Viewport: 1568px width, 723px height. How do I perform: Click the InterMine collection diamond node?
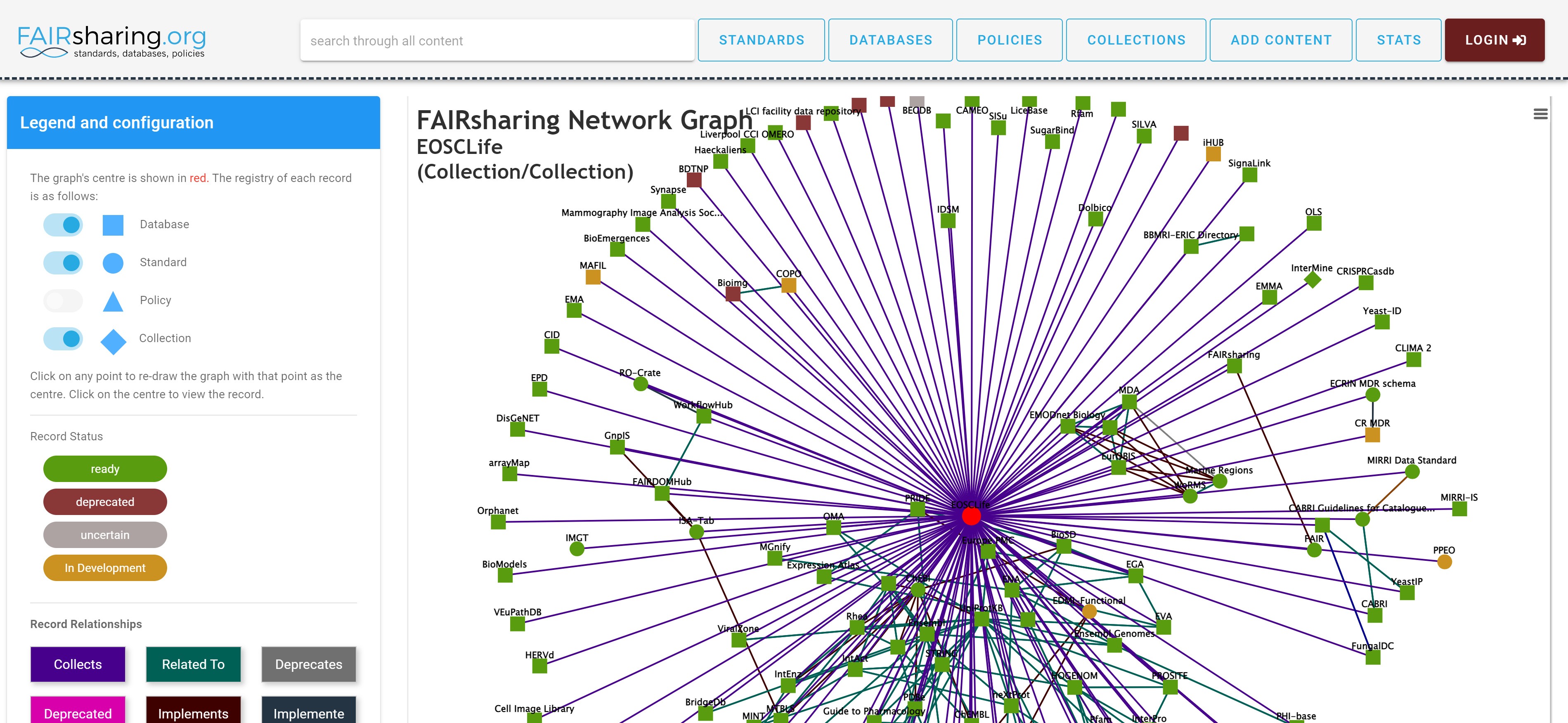tap(1313, 280)
